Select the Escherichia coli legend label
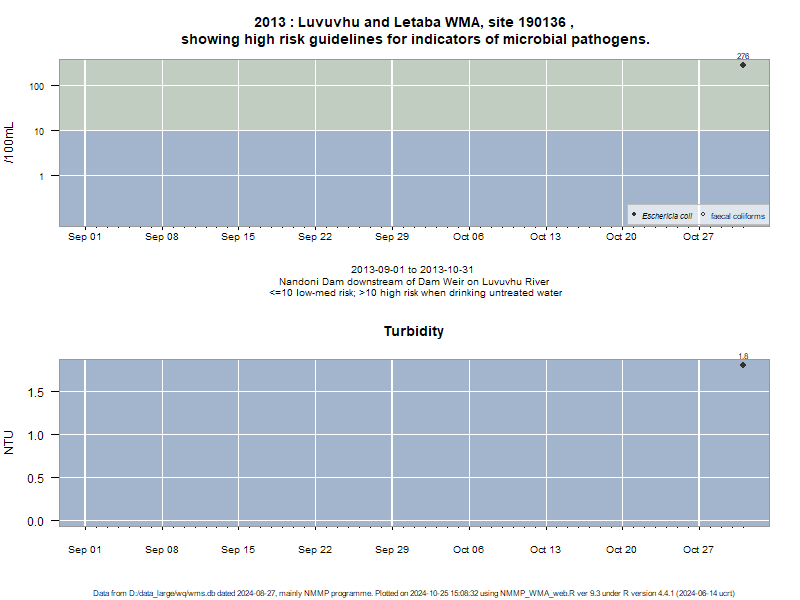 click(667, 216)
